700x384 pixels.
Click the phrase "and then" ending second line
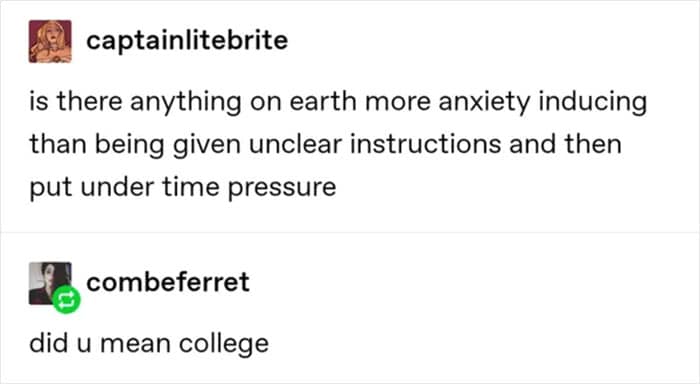click(x=565, y=144)
